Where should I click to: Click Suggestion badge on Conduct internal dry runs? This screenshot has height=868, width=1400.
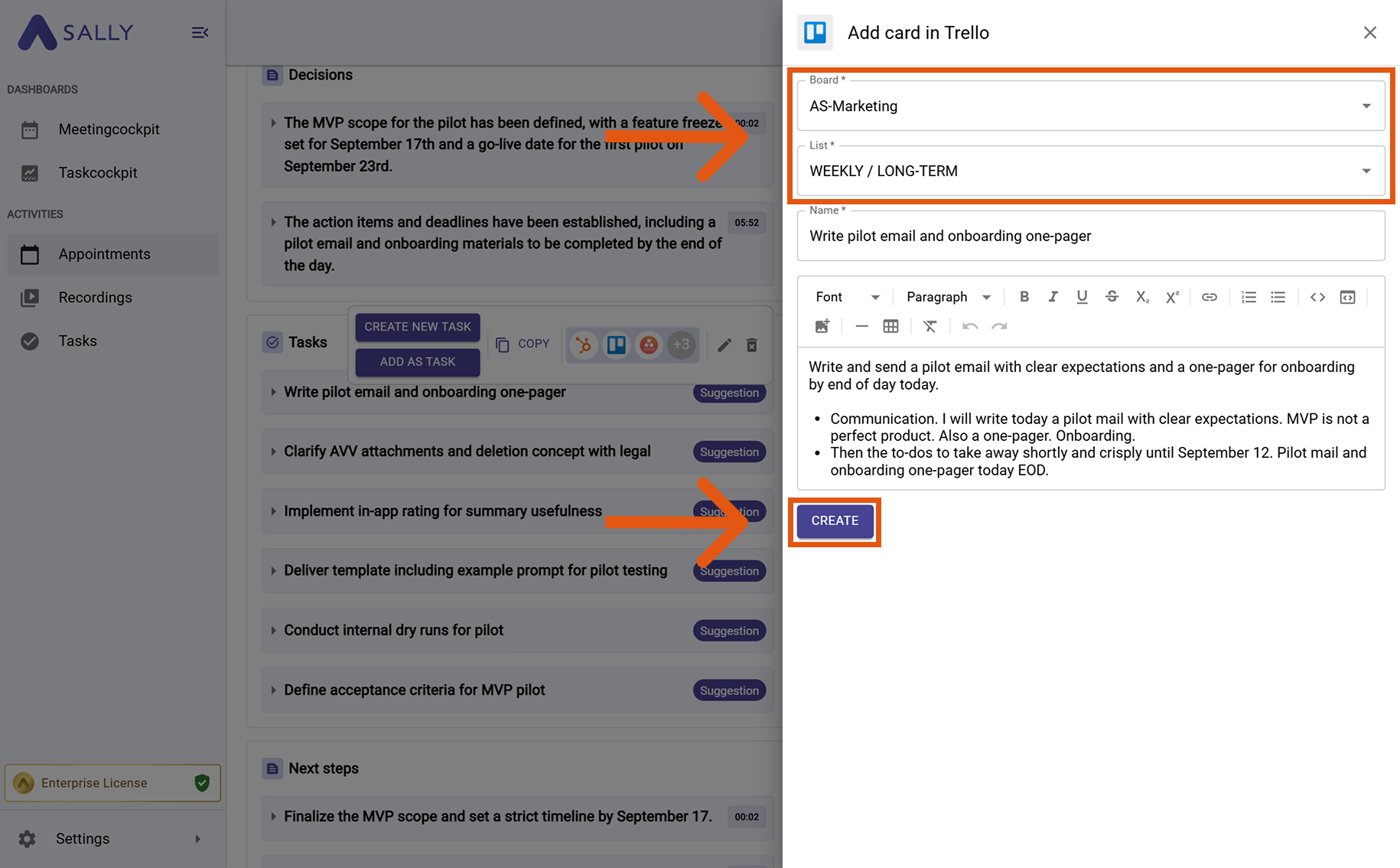(x=729, y=631)
